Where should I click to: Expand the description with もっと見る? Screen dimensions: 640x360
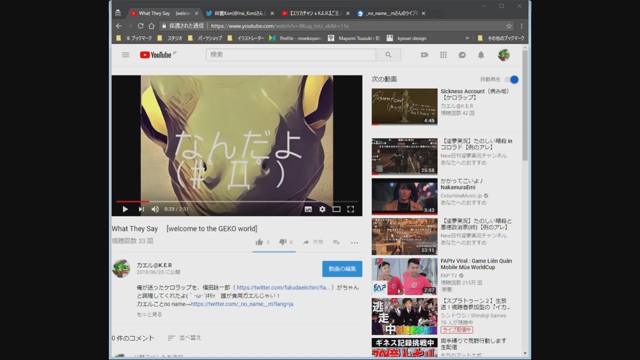pos(149,314)
